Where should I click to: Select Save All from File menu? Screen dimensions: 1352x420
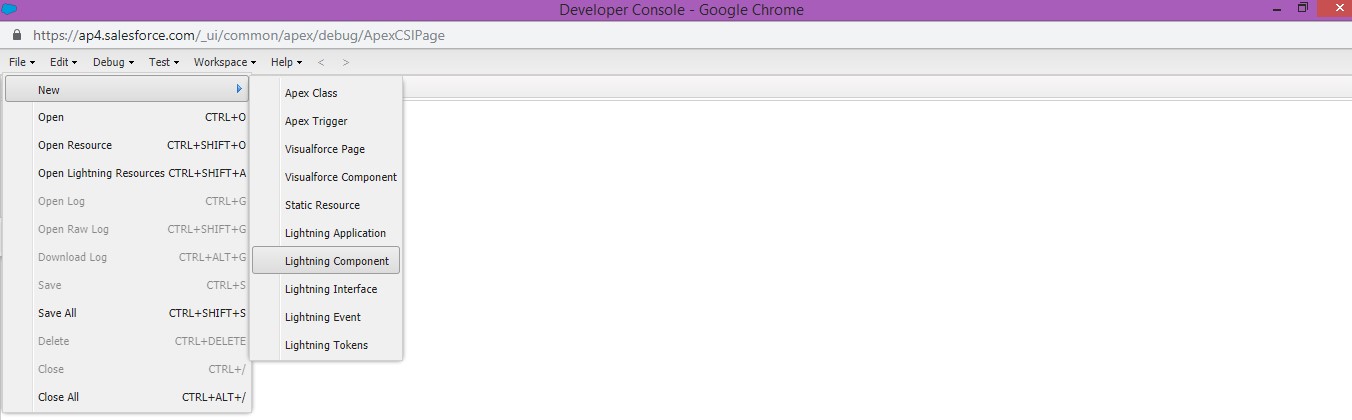57,313
